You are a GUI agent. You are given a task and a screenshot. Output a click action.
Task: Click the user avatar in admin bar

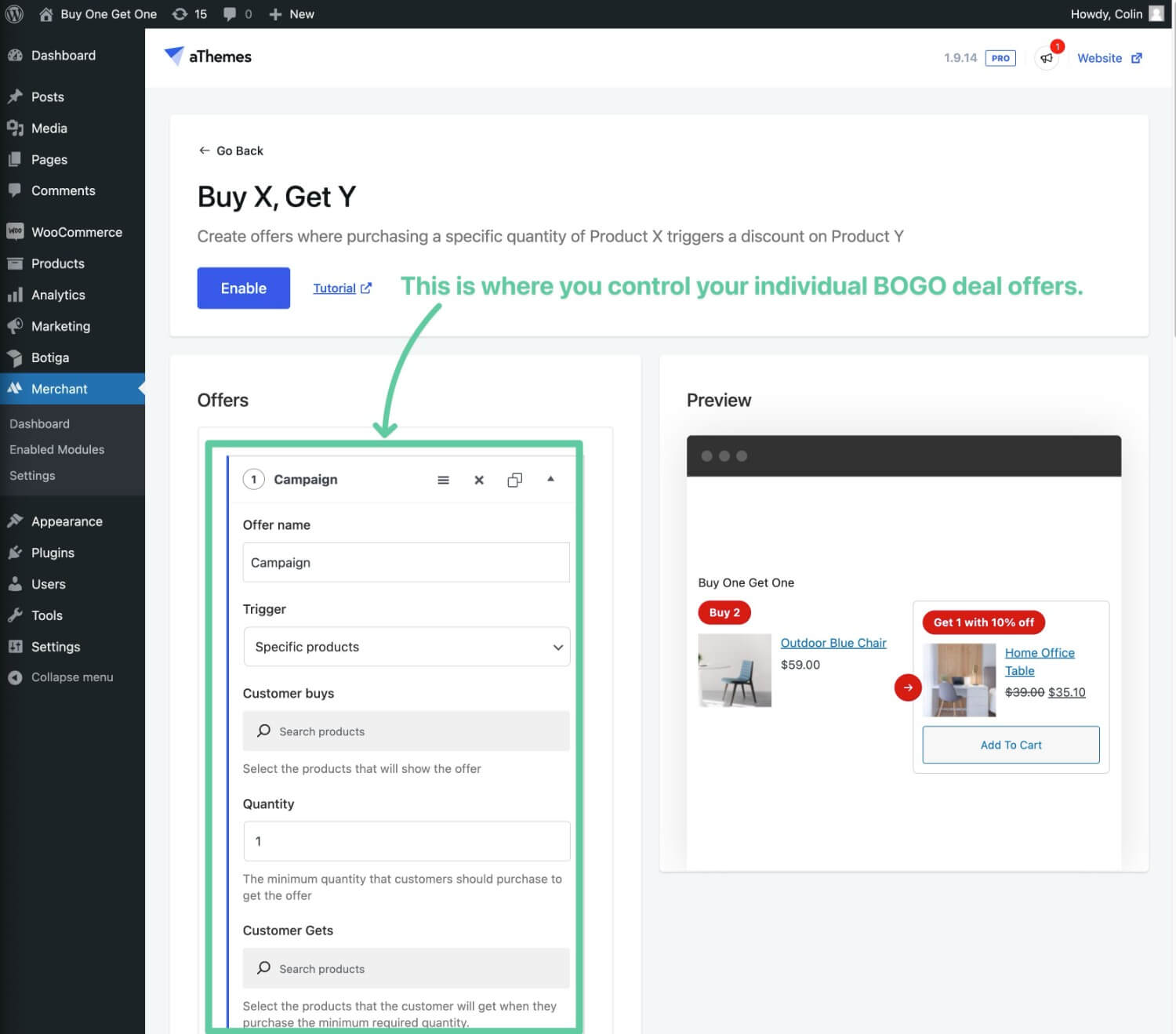tap(1156, 14)
